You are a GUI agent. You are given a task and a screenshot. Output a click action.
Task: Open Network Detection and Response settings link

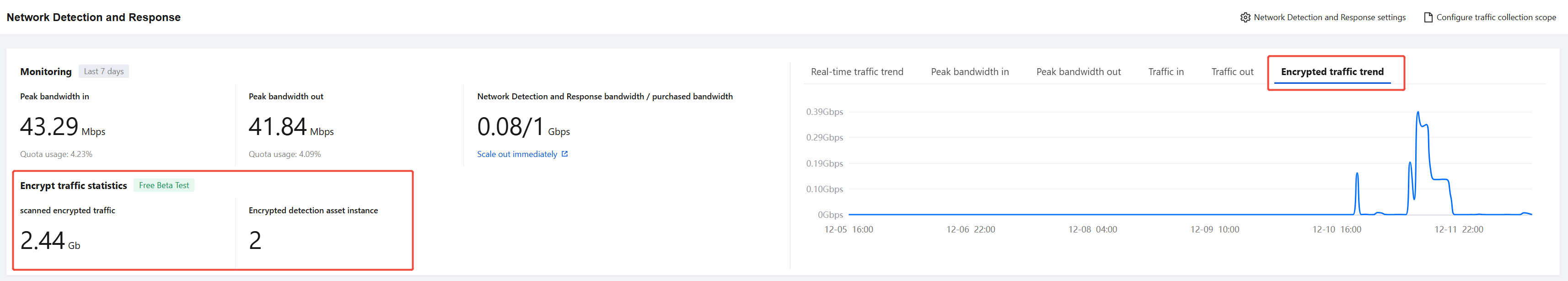tap(1329, 18)
